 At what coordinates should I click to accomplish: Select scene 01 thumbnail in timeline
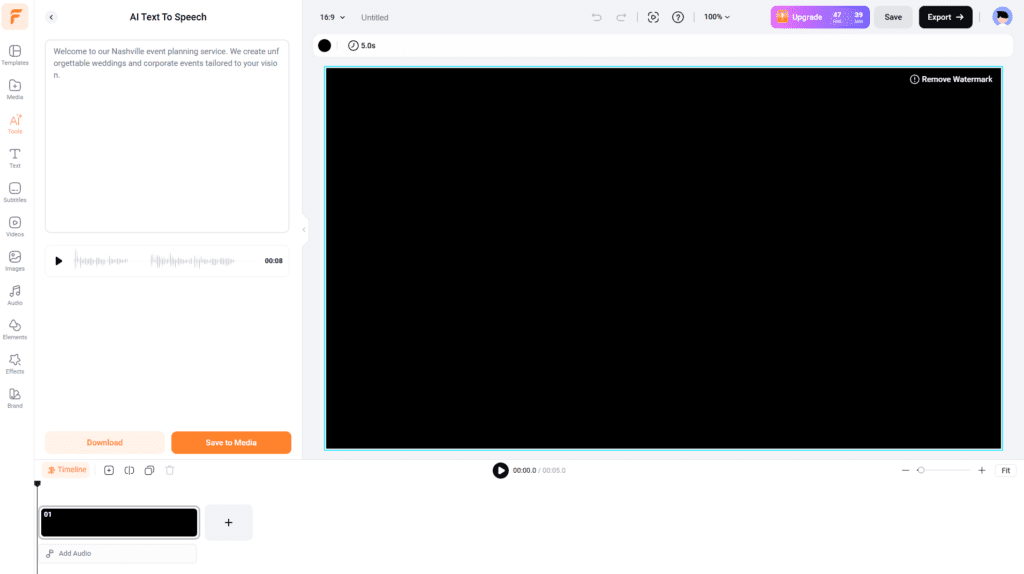[x=119, y=522]
